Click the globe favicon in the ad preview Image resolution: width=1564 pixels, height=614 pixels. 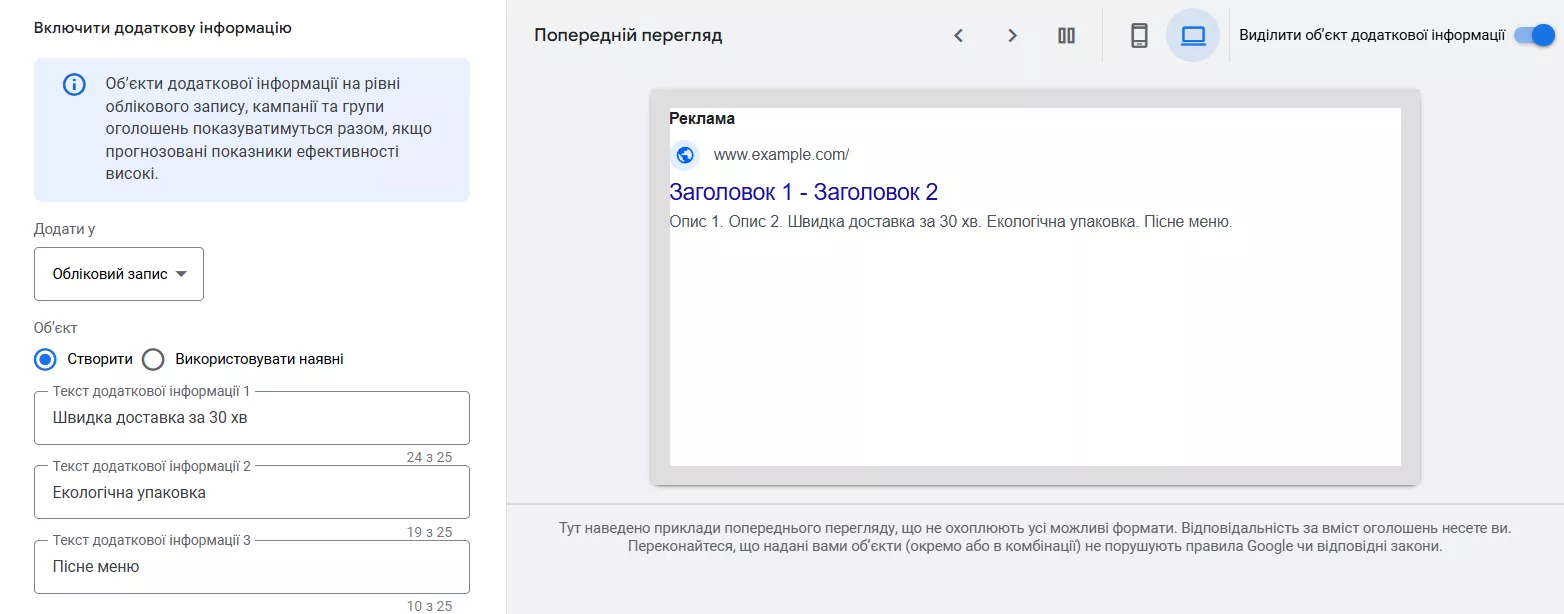pyautogui.click(x=684, y=155)
